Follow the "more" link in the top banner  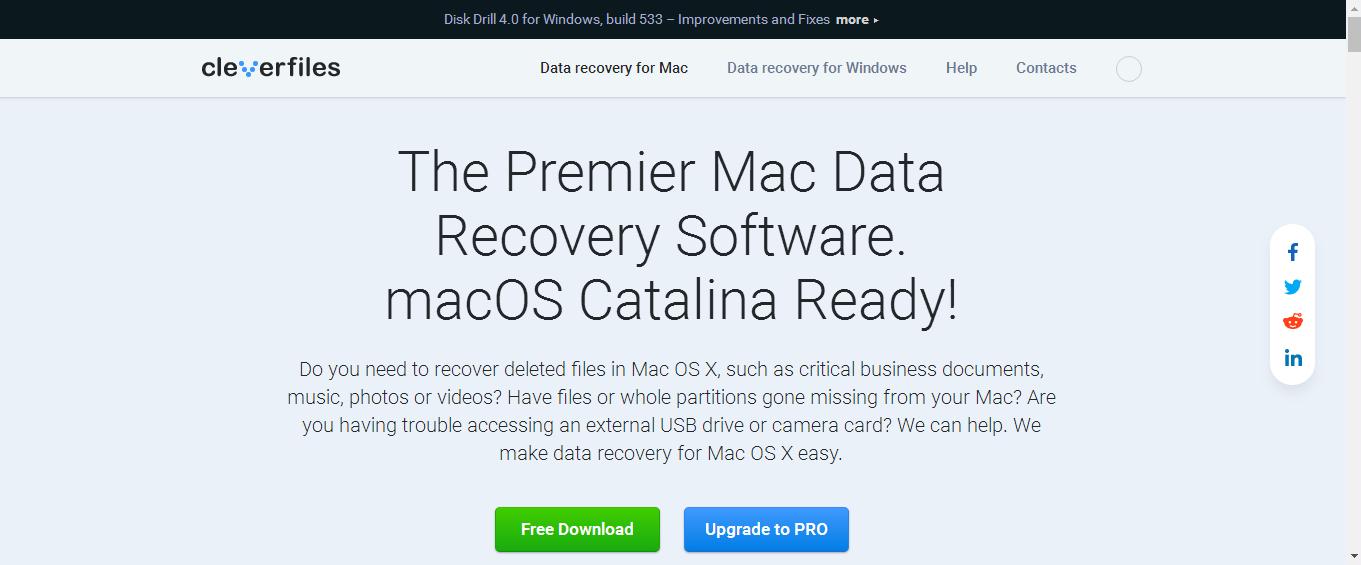[x=857, y=19]
